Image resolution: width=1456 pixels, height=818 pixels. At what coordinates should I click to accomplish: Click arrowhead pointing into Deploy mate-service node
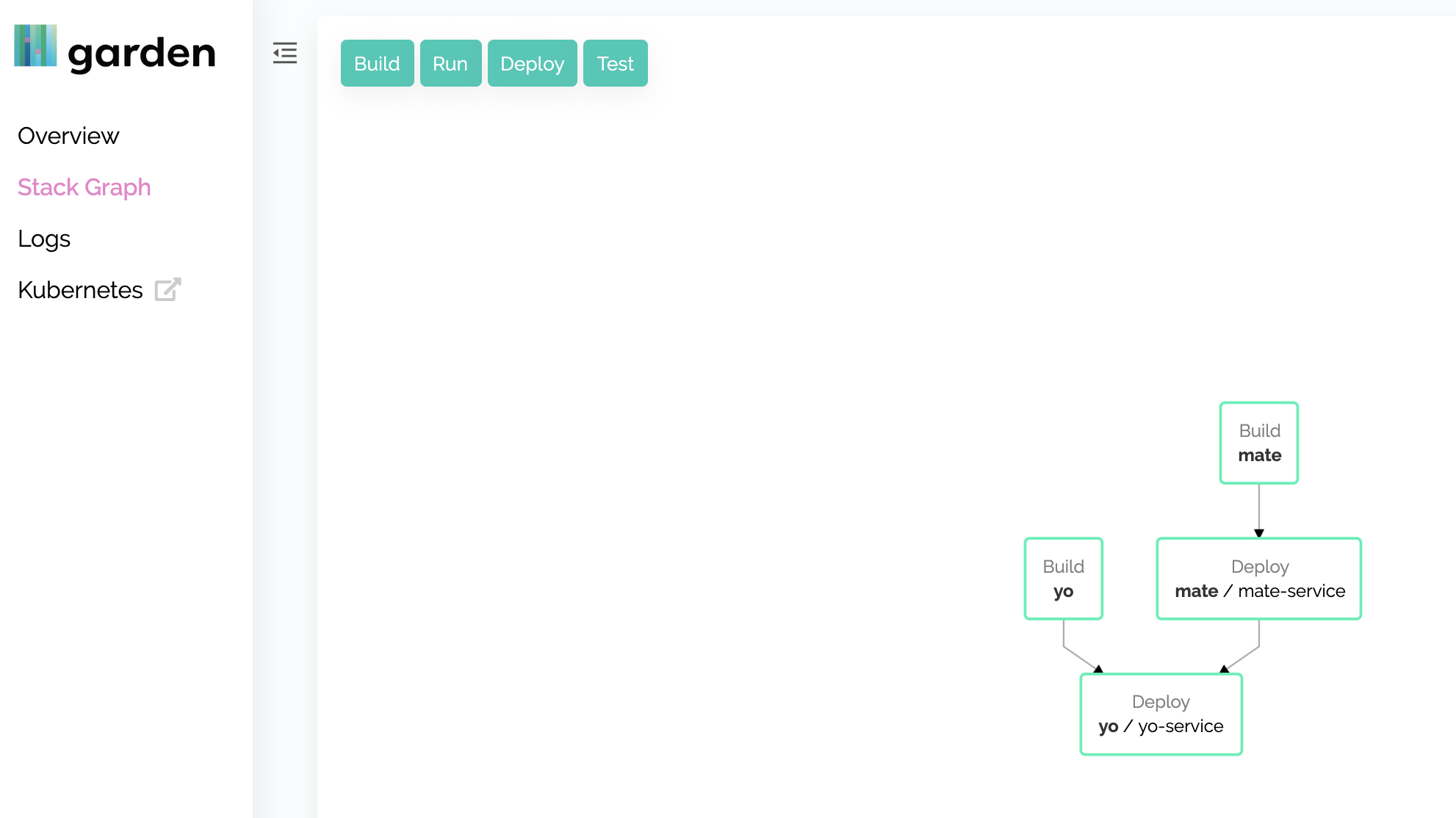point(1259,533)
